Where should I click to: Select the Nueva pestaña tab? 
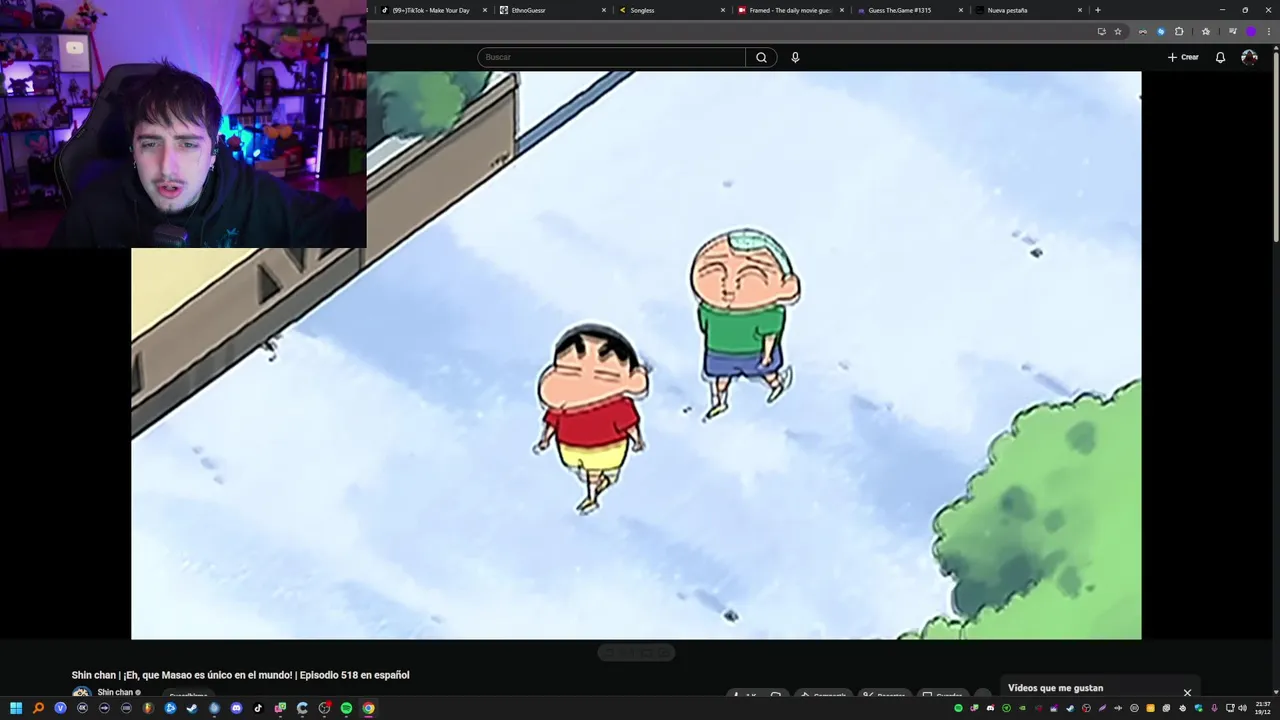coord(1029,10)
